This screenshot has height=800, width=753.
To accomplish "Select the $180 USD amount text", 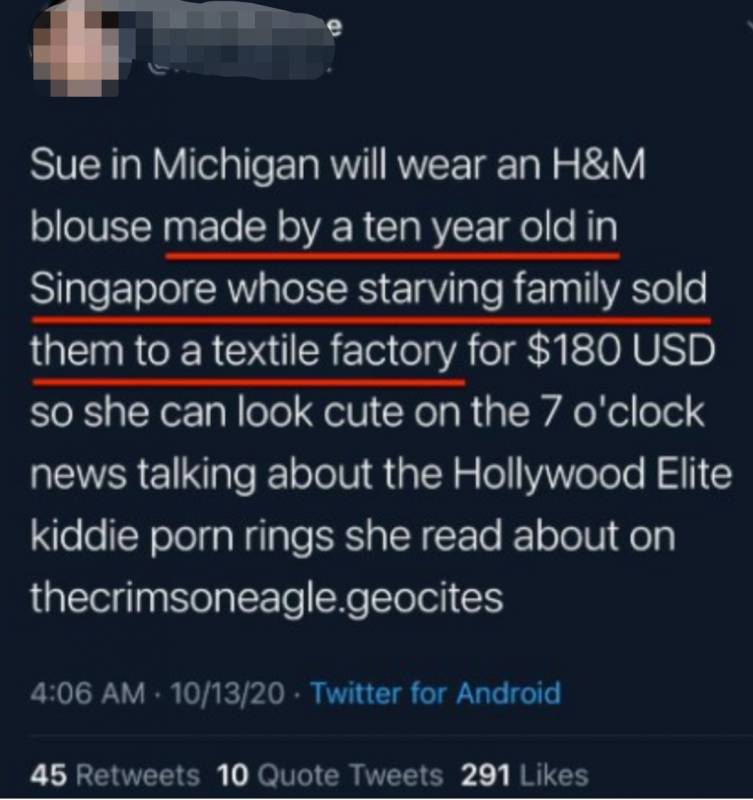I will point(620,351).
